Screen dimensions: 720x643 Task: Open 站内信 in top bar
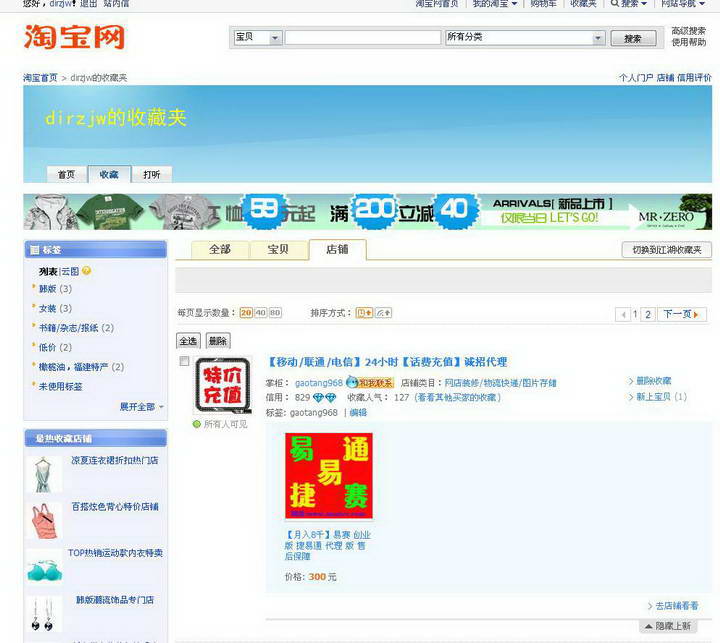[x=116, y=4]
